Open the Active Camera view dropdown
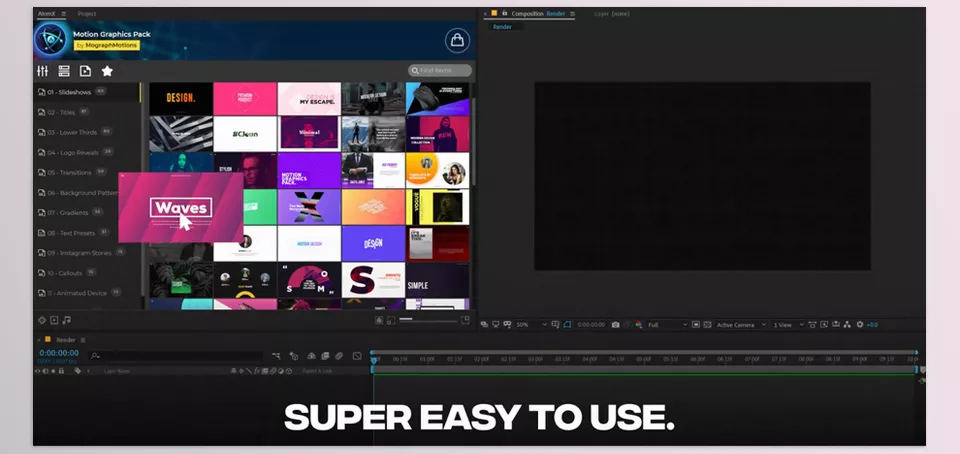Image resolution: width=960 pixels, height=454 pixels. (x=739, y=325)
